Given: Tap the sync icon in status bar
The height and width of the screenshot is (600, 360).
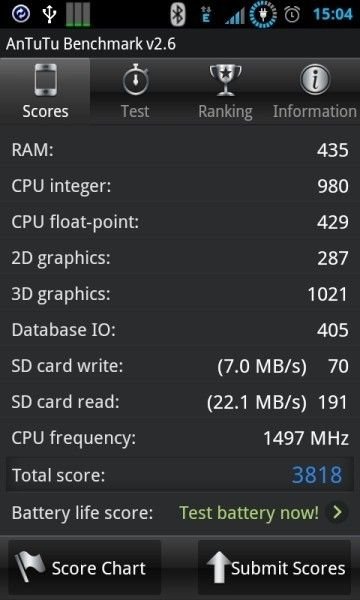Looking at the screenshot, I should point(21,14).
